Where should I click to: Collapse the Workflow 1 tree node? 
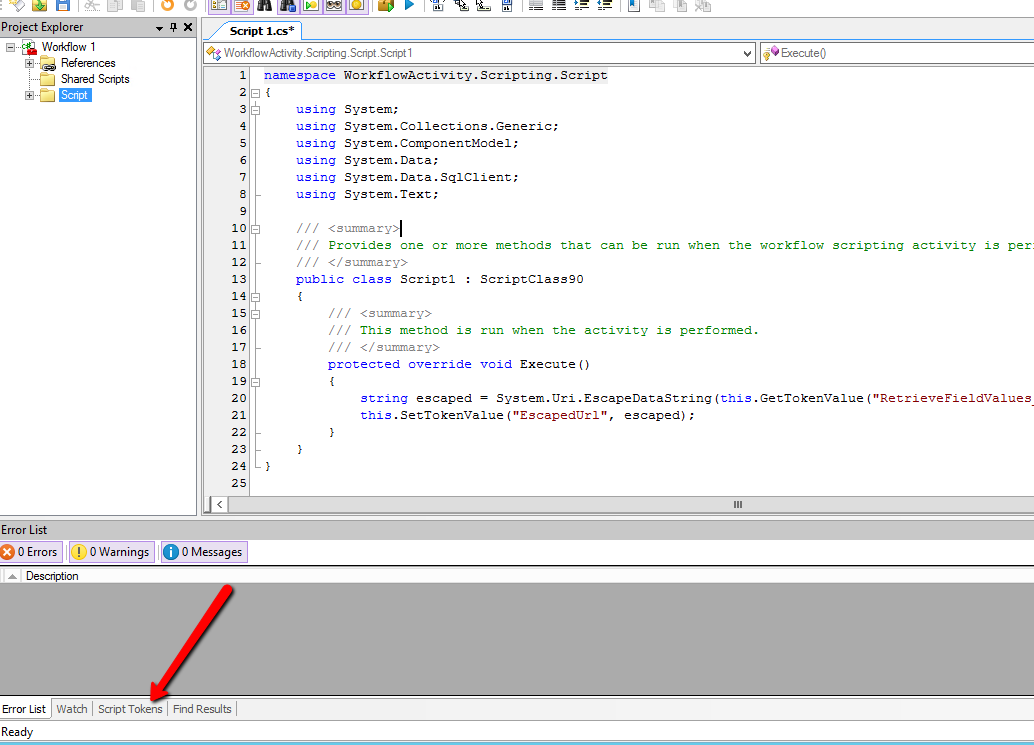11,47
